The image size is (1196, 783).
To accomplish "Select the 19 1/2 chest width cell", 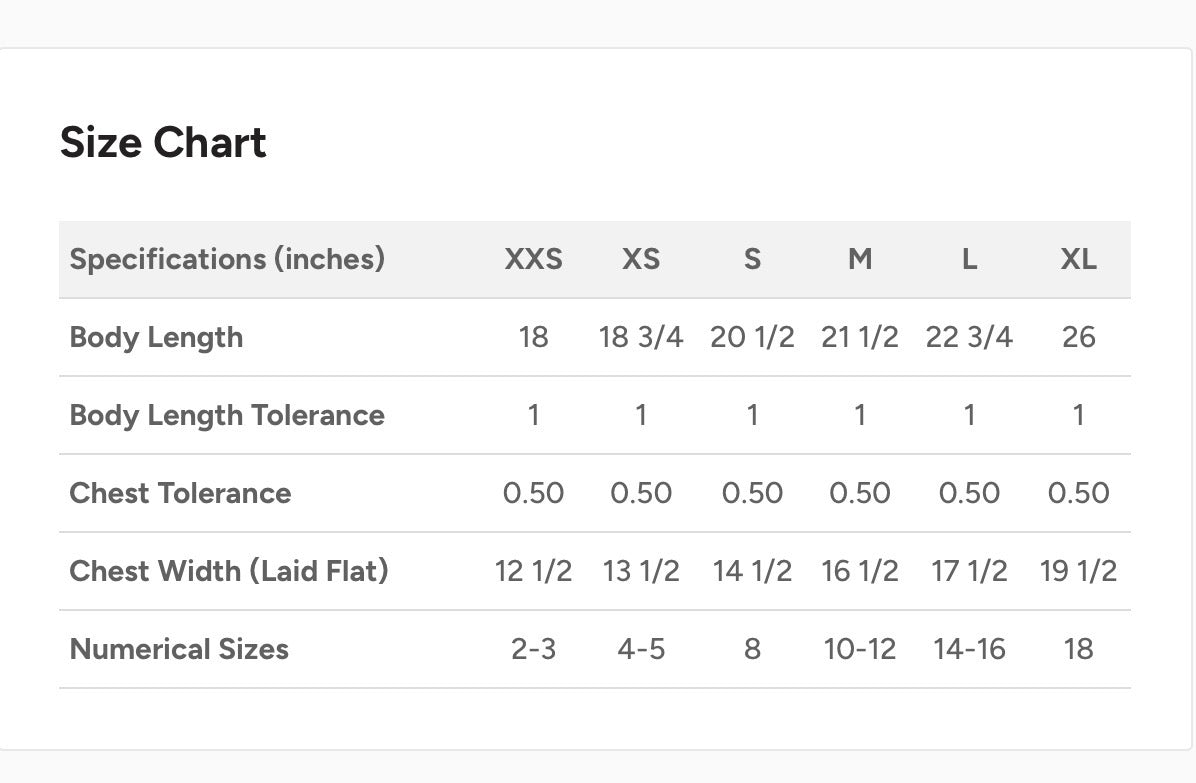I will tap(1078, 571).
